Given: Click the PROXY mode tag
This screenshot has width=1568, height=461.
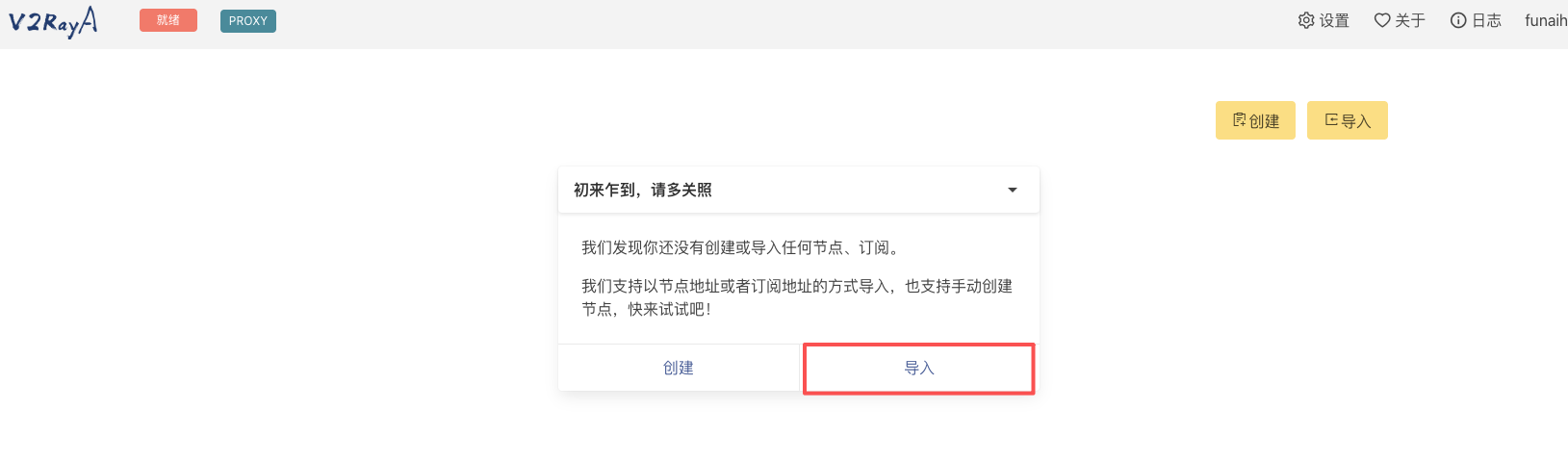Looking at the screenshot, I should pyautogui.click(x=248, y=21).
